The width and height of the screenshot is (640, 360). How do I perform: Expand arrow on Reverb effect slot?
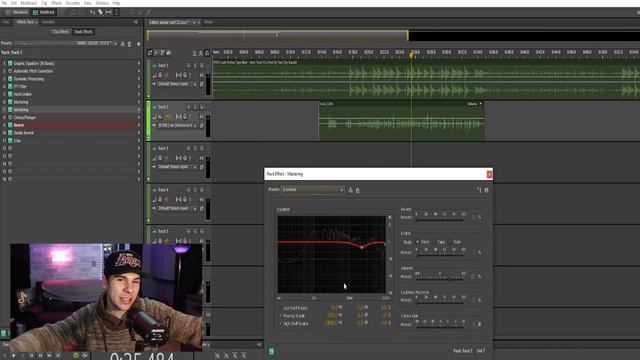[x=139, y=125]
